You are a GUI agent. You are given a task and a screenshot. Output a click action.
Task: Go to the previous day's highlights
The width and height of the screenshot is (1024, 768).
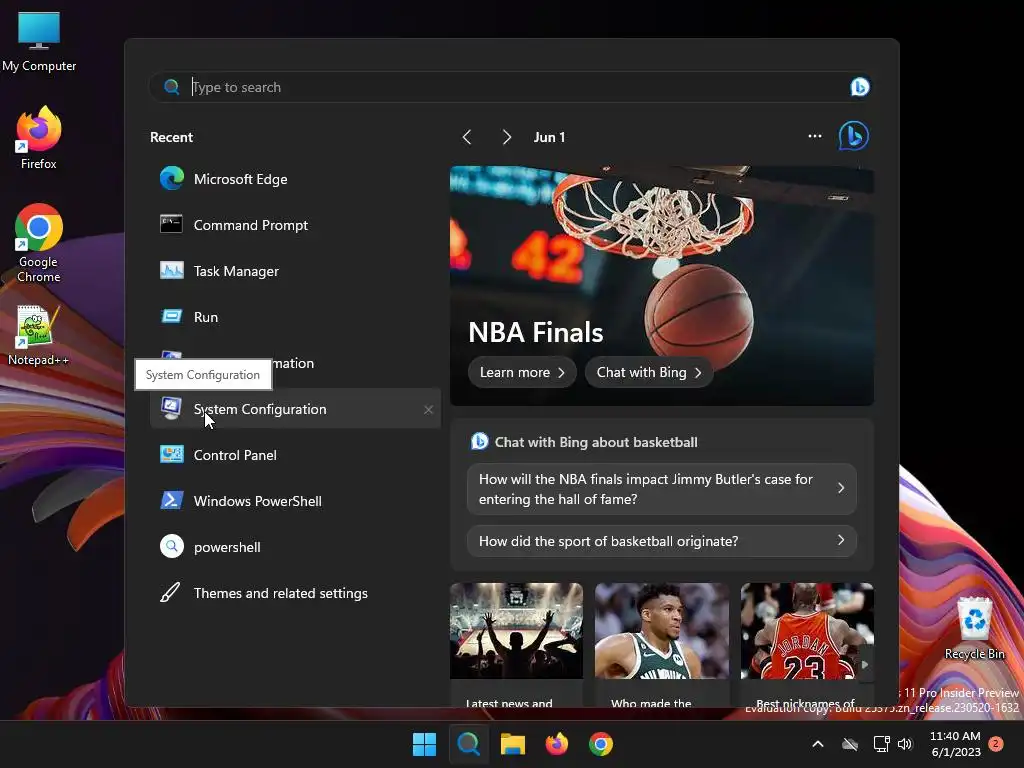466,137
